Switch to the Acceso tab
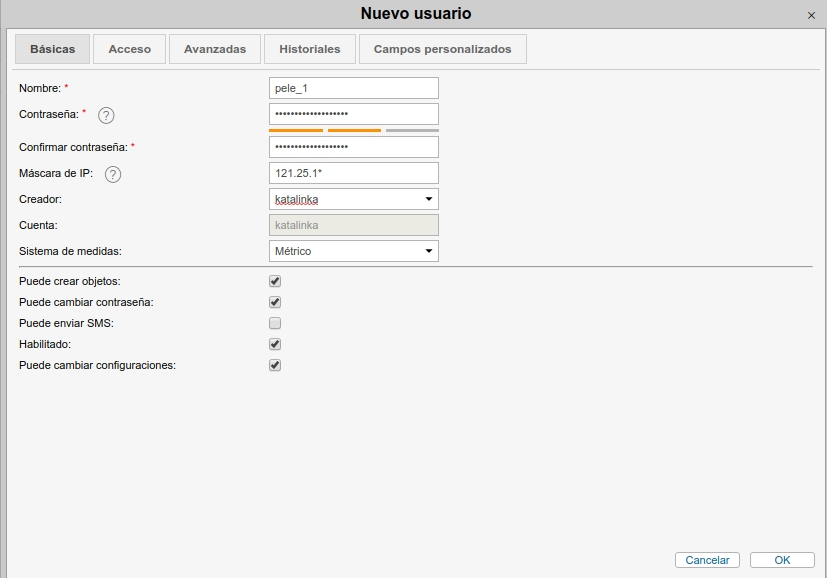The width and height of the screenshot is (827, 578). (130, 49)
